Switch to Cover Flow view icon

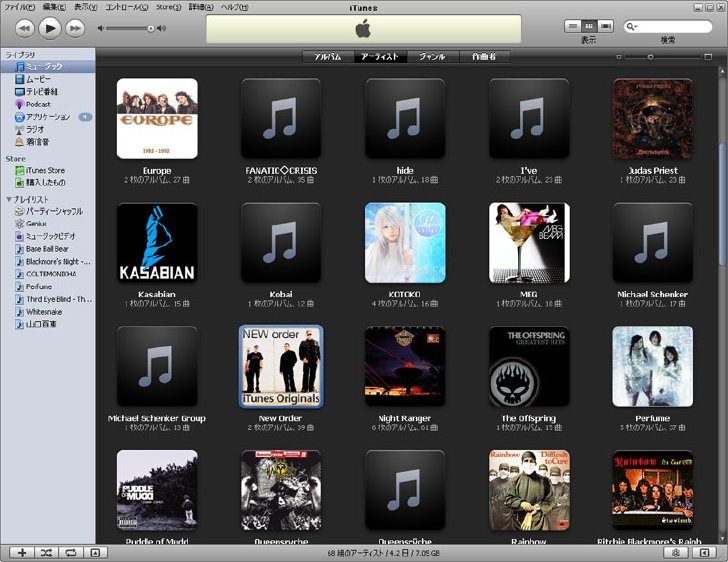point(605,26)
